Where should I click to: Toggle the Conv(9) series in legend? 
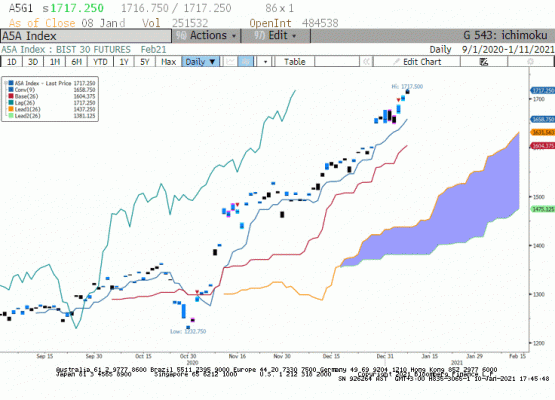[24, 90]
